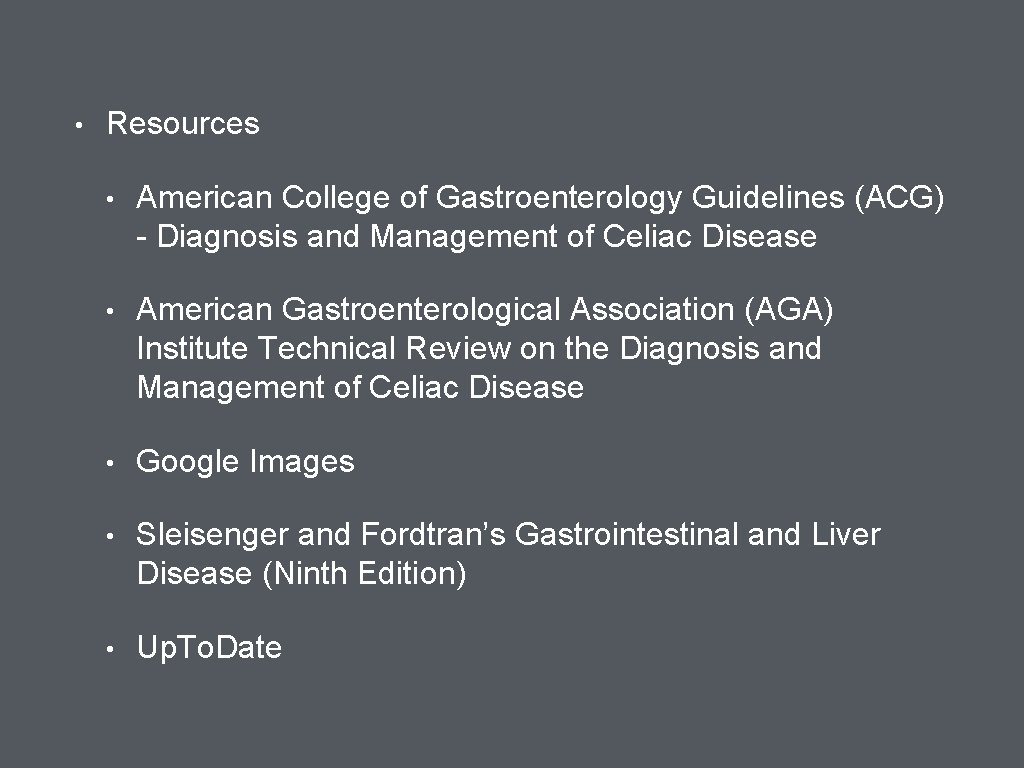Click the (AGA) abbreviation text
This screenshot has width=1024, height=768.
pos(789,310)
